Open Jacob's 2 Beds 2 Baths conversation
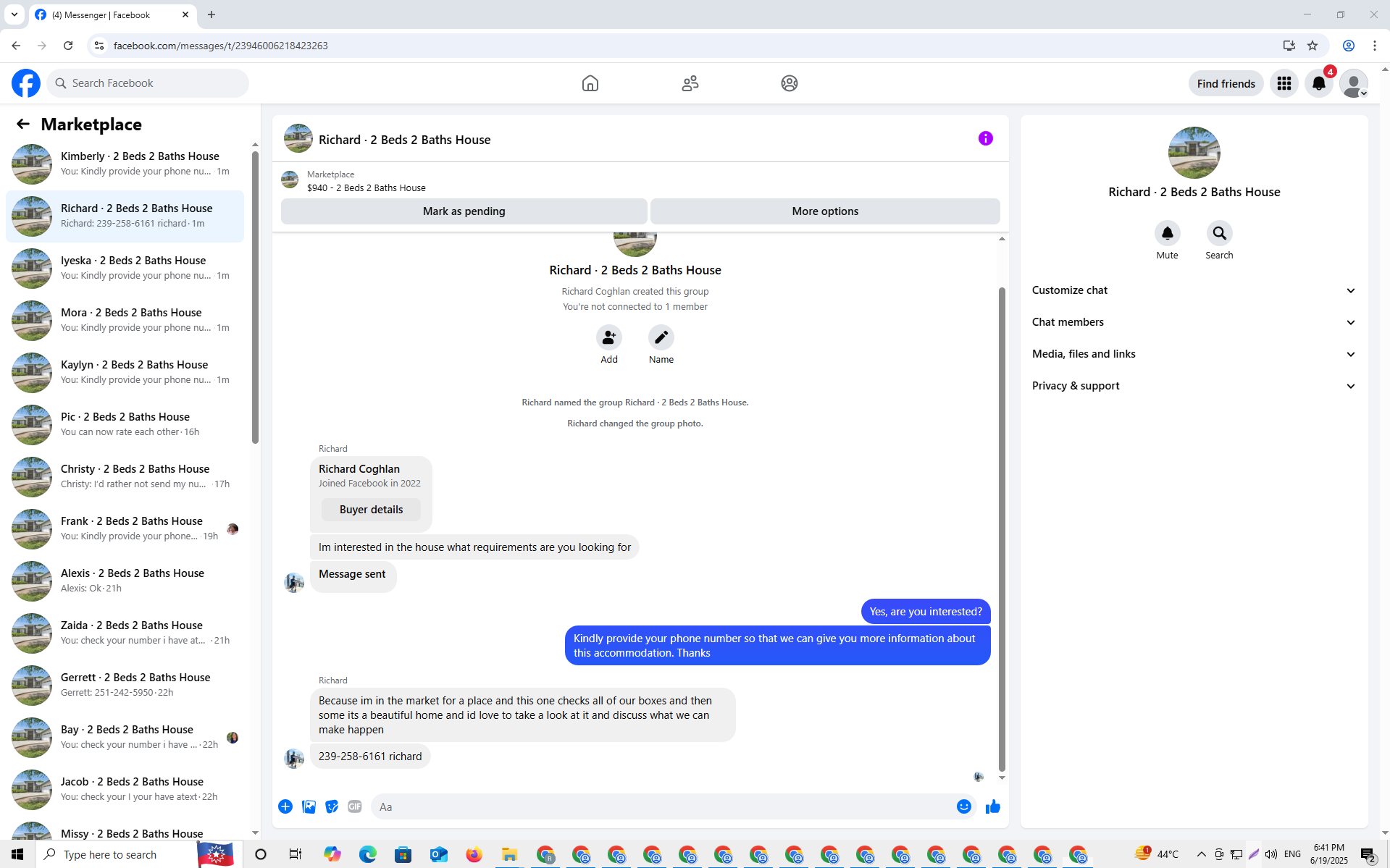 (125, 790)
